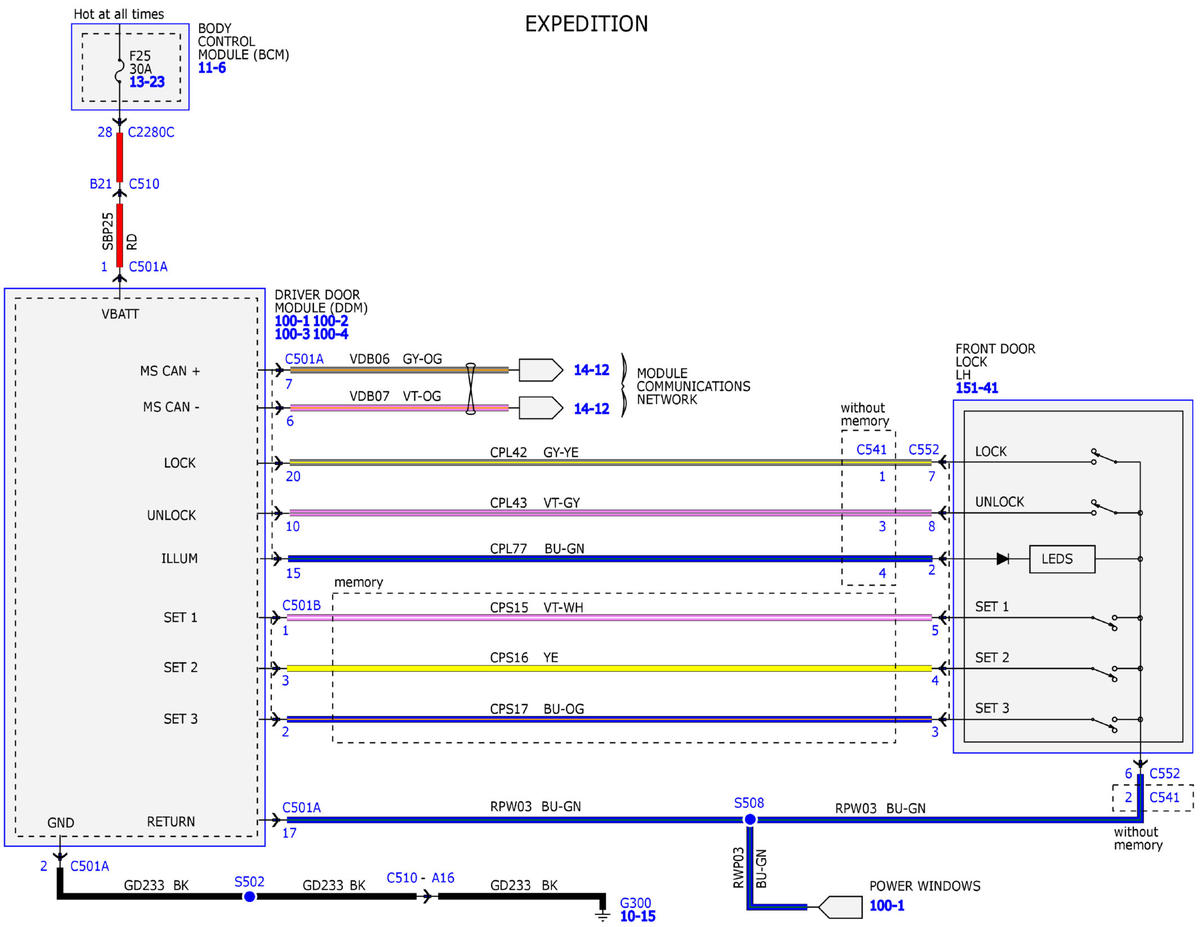Follow the 100-4 Driver Door Module reference
1200x927 pixels.
[x=330, y=334]
